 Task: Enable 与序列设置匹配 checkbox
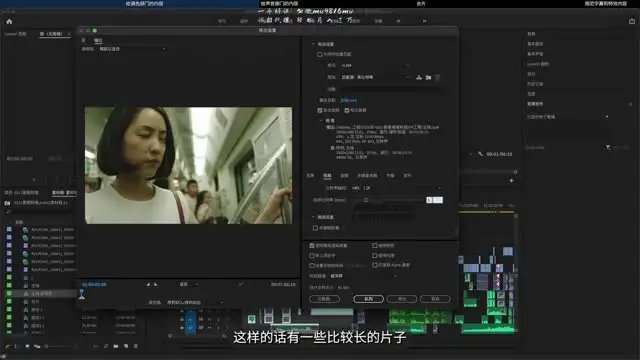(x=320, y=54)
